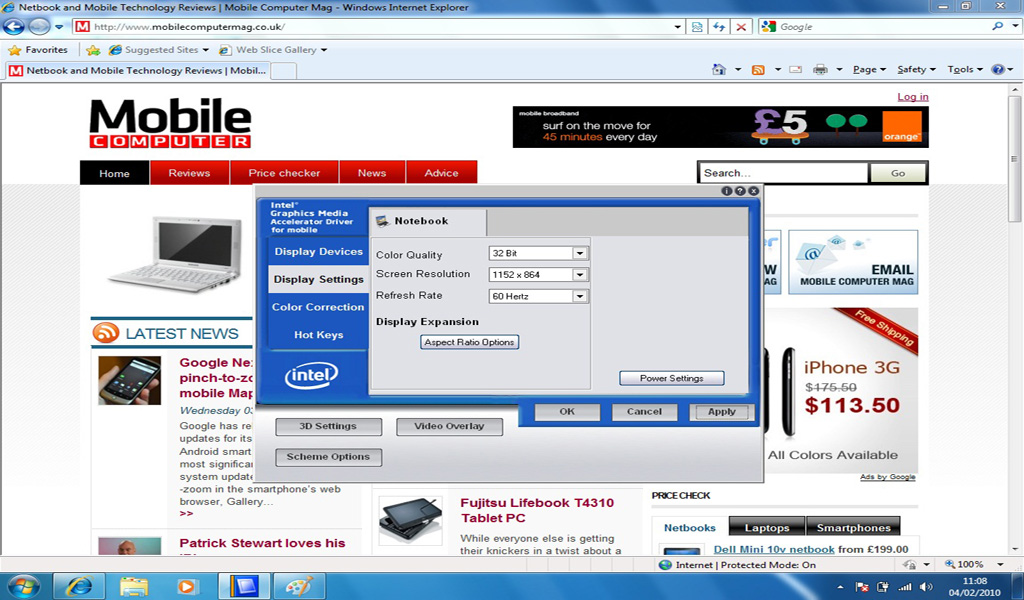Open the network signal tray icon
Viewport: 1024px width, 600px height.
pos(904,586)
